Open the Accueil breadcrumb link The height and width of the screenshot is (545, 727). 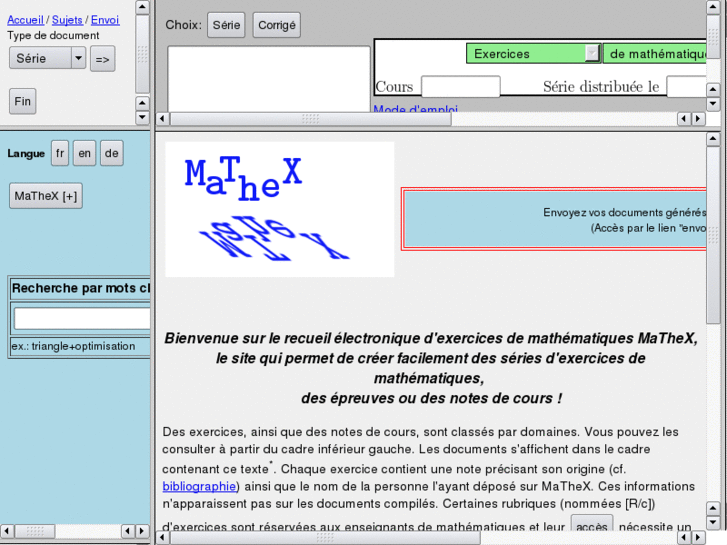coord(26,20)
